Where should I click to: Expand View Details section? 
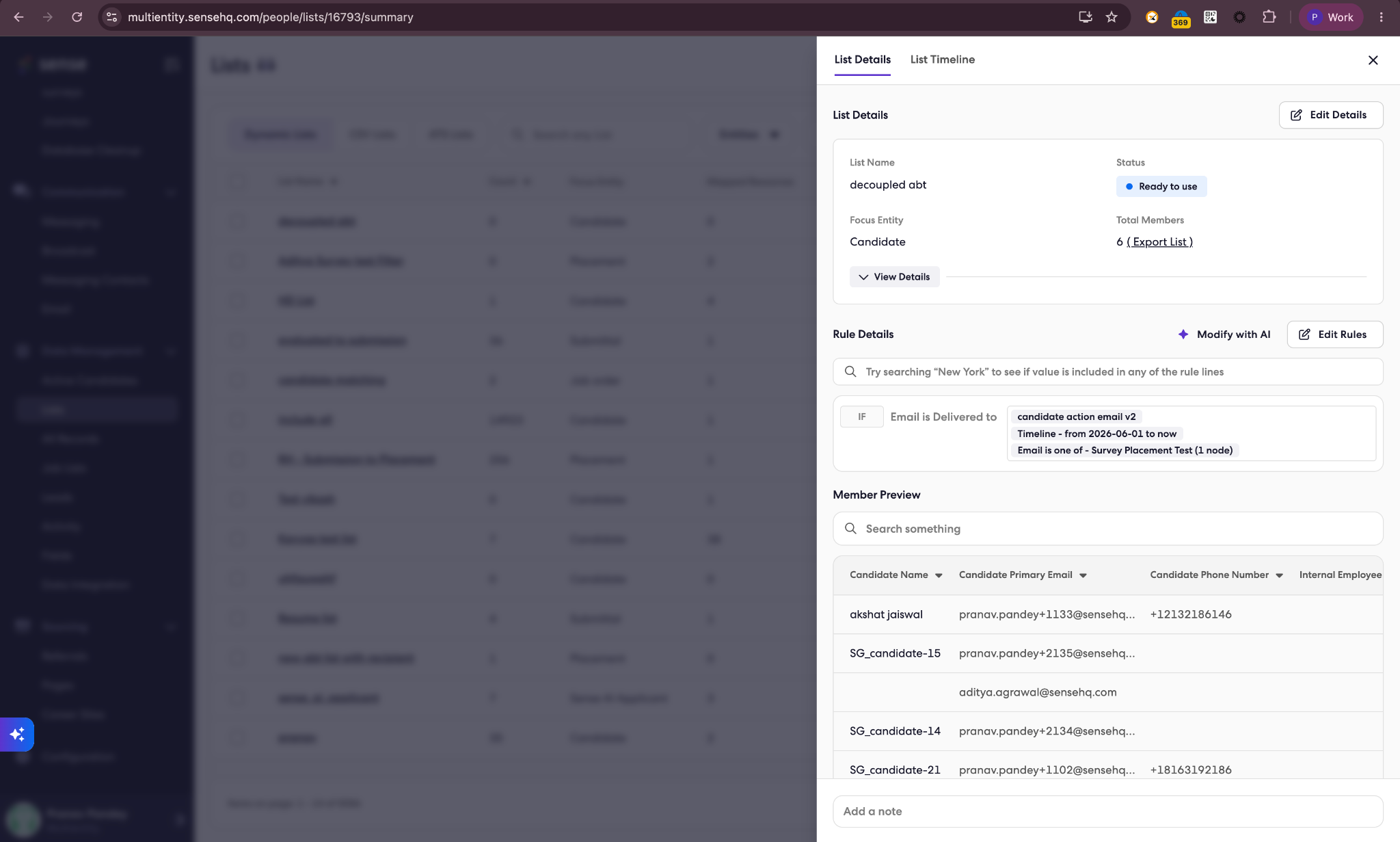coord(894,277)
